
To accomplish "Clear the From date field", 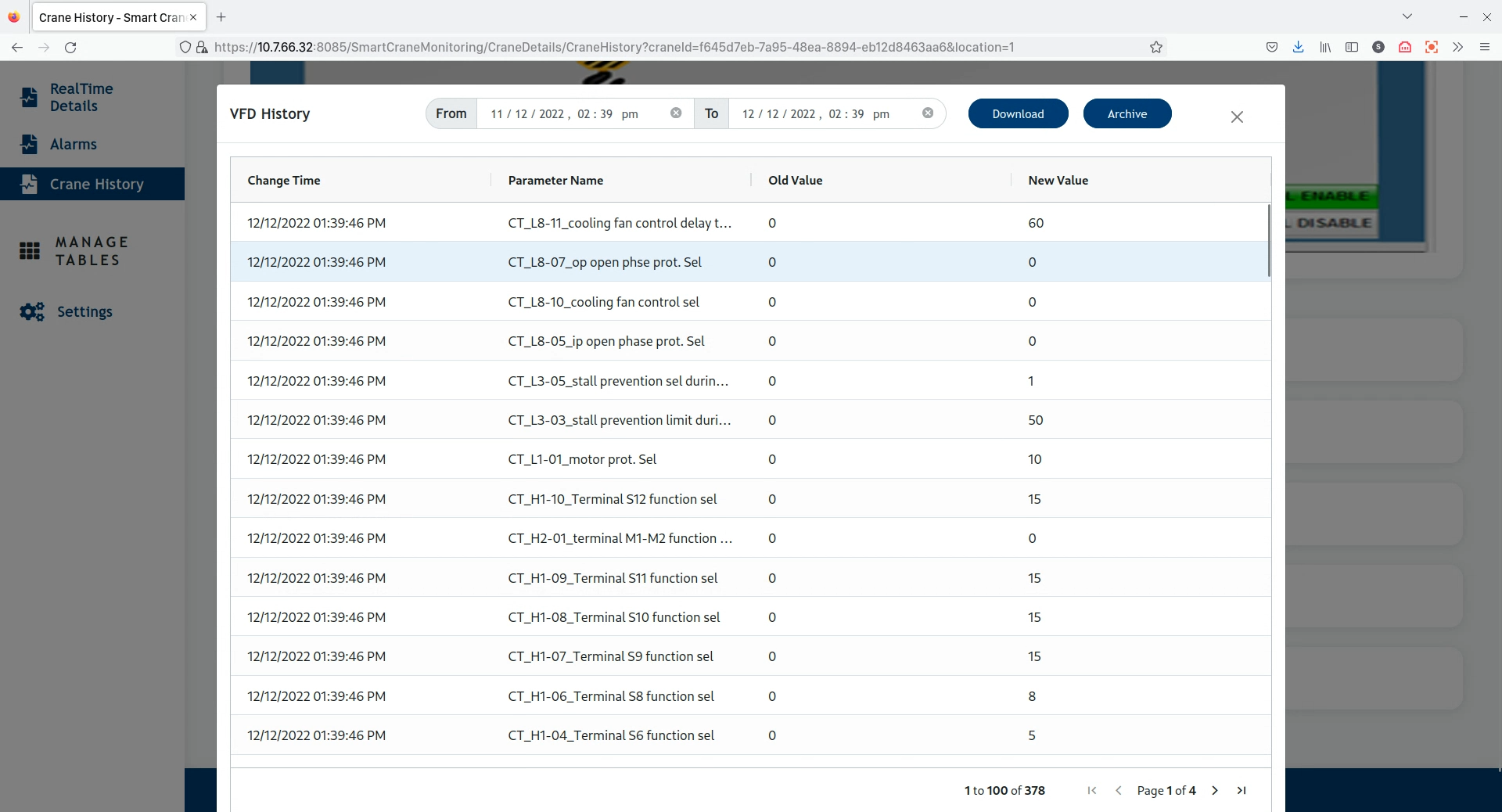I will click(676, 113).
